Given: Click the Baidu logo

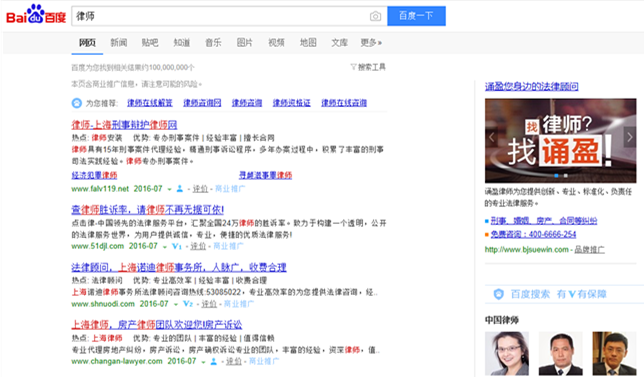Looking at the screenshot, I should [36, 14].
